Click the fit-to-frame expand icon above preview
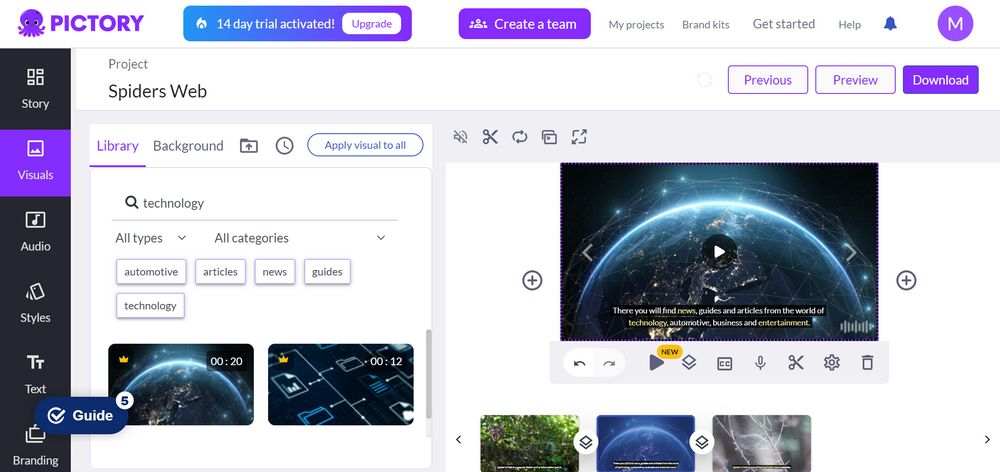Image resolution: width=1000 pixels, height=472 pixels. tap(579, 136)
